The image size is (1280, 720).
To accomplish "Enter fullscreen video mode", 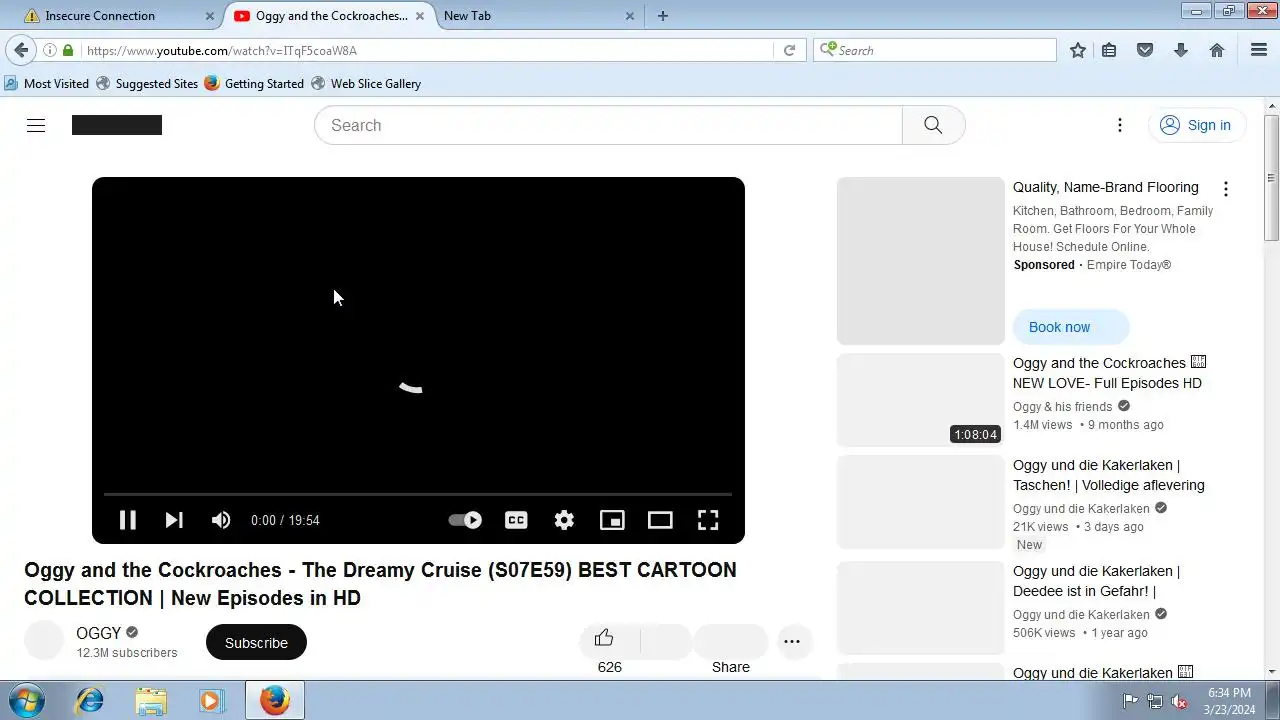I will coord(708,520).
